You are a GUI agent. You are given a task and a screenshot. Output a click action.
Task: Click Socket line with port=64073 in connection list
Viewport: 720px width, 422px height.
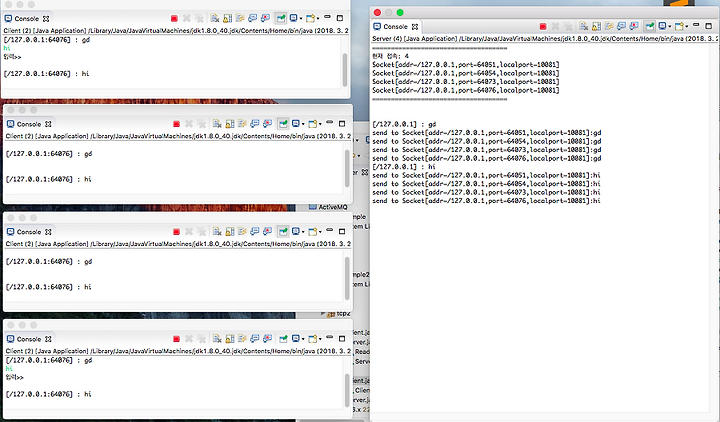coord(466,82)
